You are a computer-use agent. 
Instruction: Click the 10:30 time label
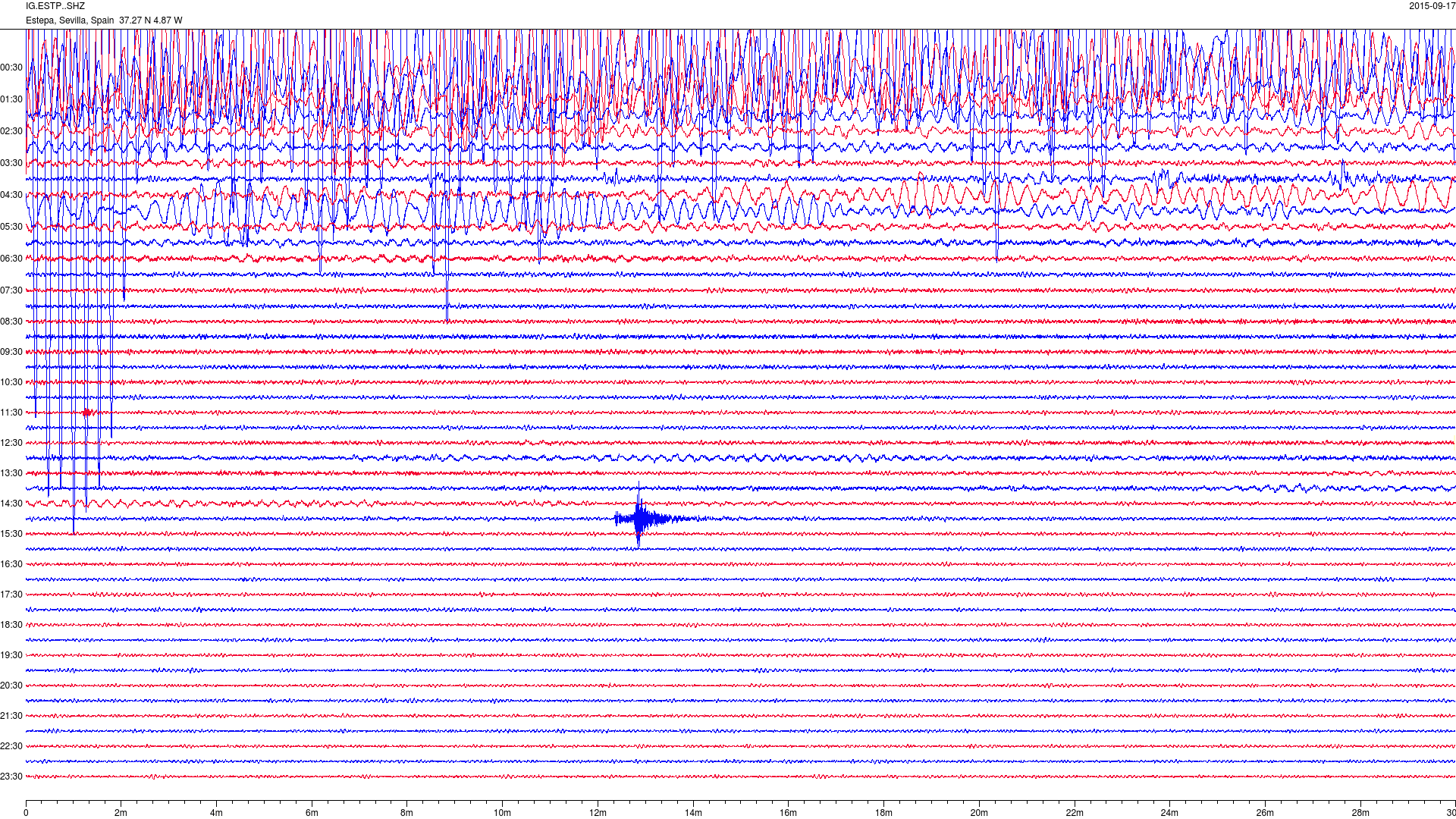(11, 382)
